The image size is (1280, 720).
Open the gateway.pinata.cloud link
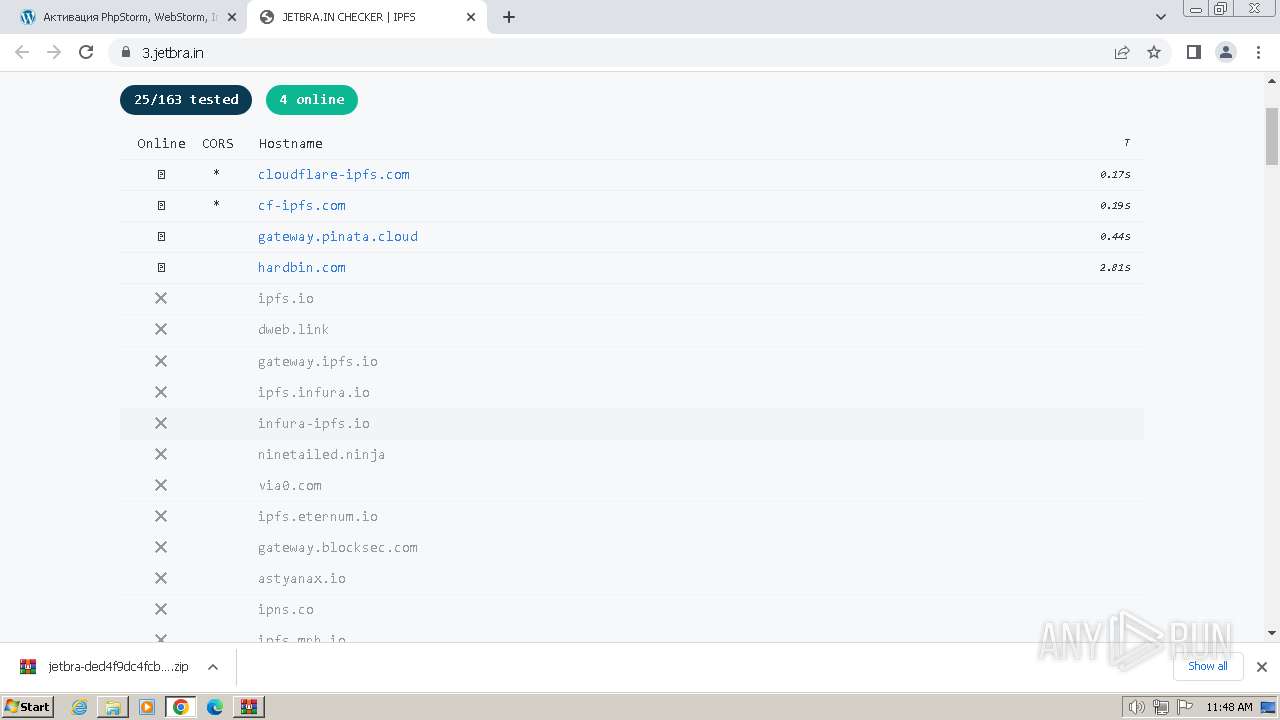pos(338,236)
